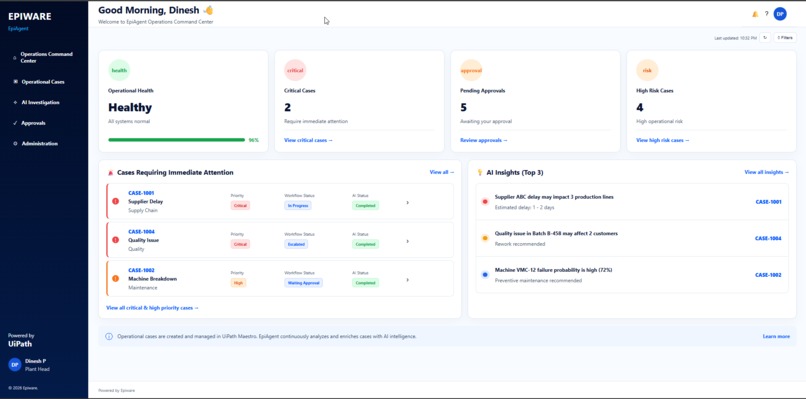Go to Operations Command Center in the sidebar
Viewport: 806px width, 399px height.
(43, 57)
